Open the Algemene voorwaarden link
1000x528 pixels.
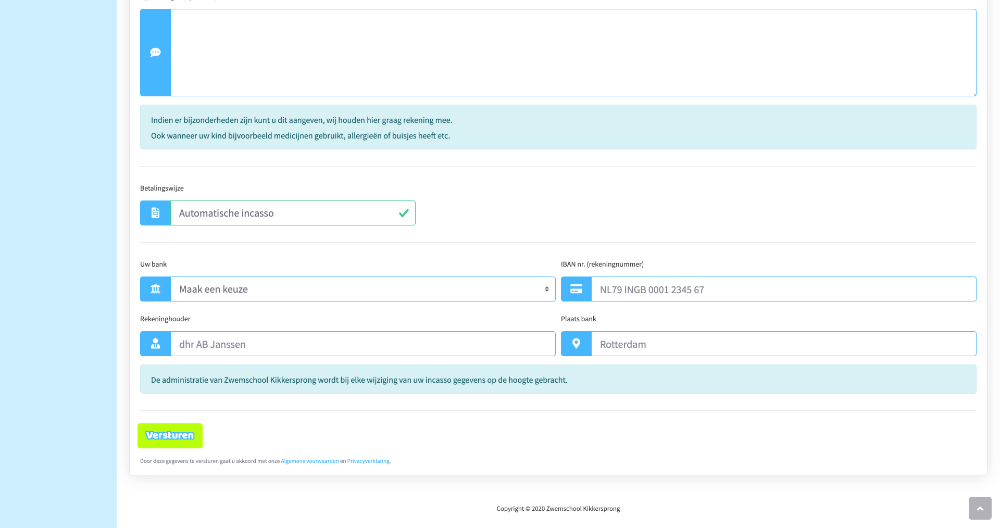click(x=310, y=461)
